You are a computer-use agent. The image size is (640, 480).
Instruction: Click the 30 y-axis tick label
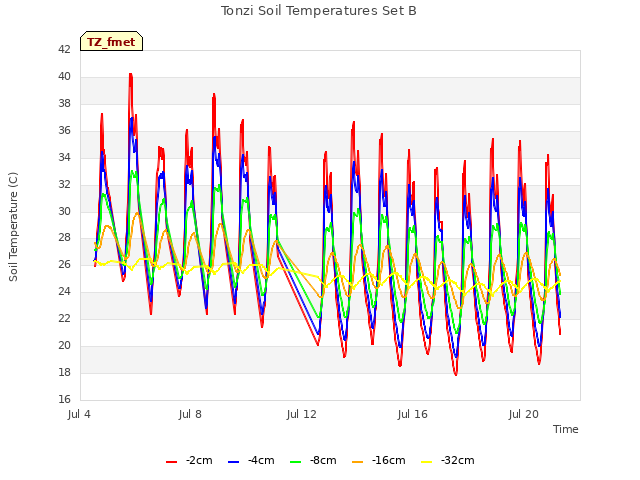(x=64, y=211)
